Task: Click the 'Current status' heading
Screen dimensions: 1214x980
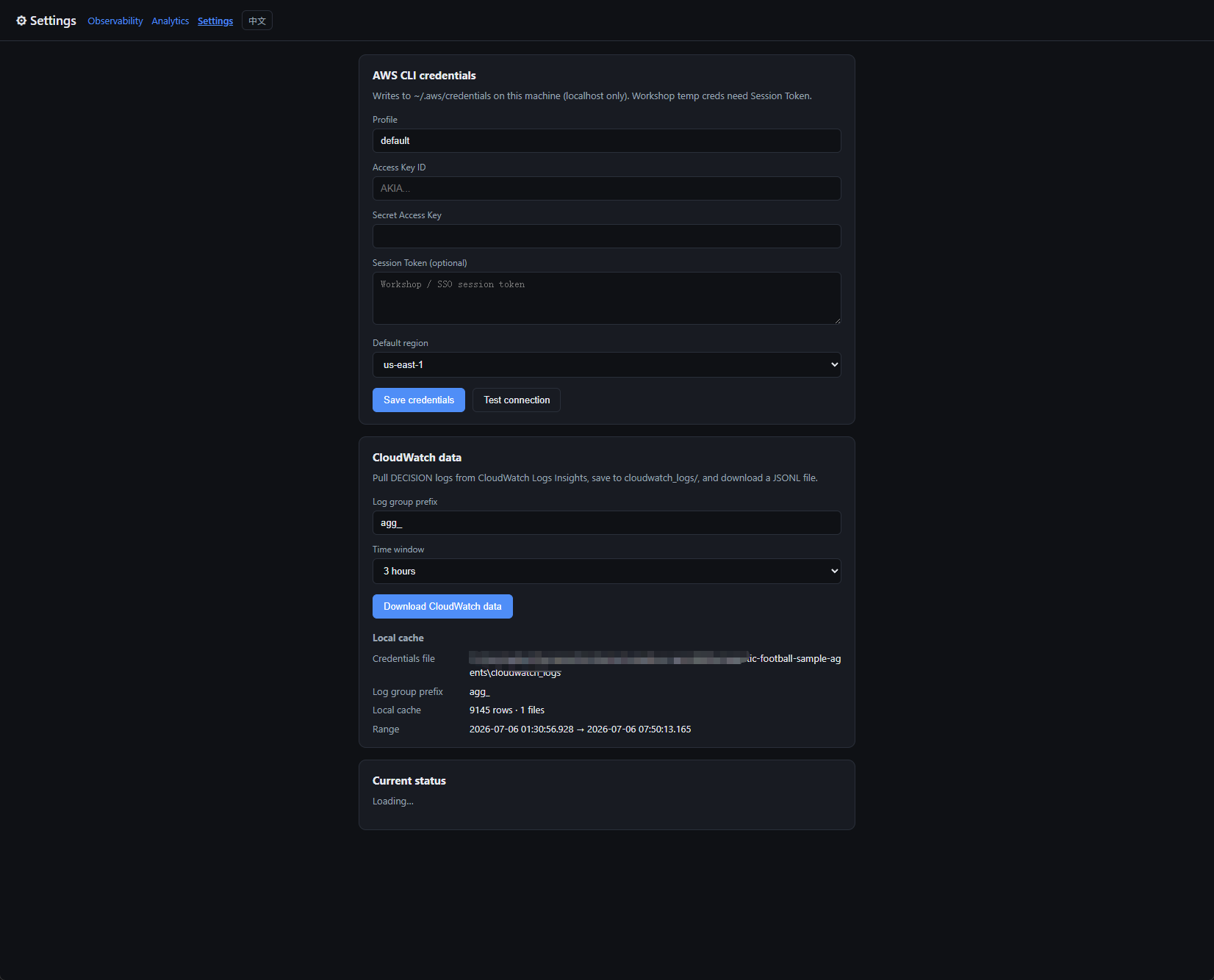Action: tap(409, 781)
